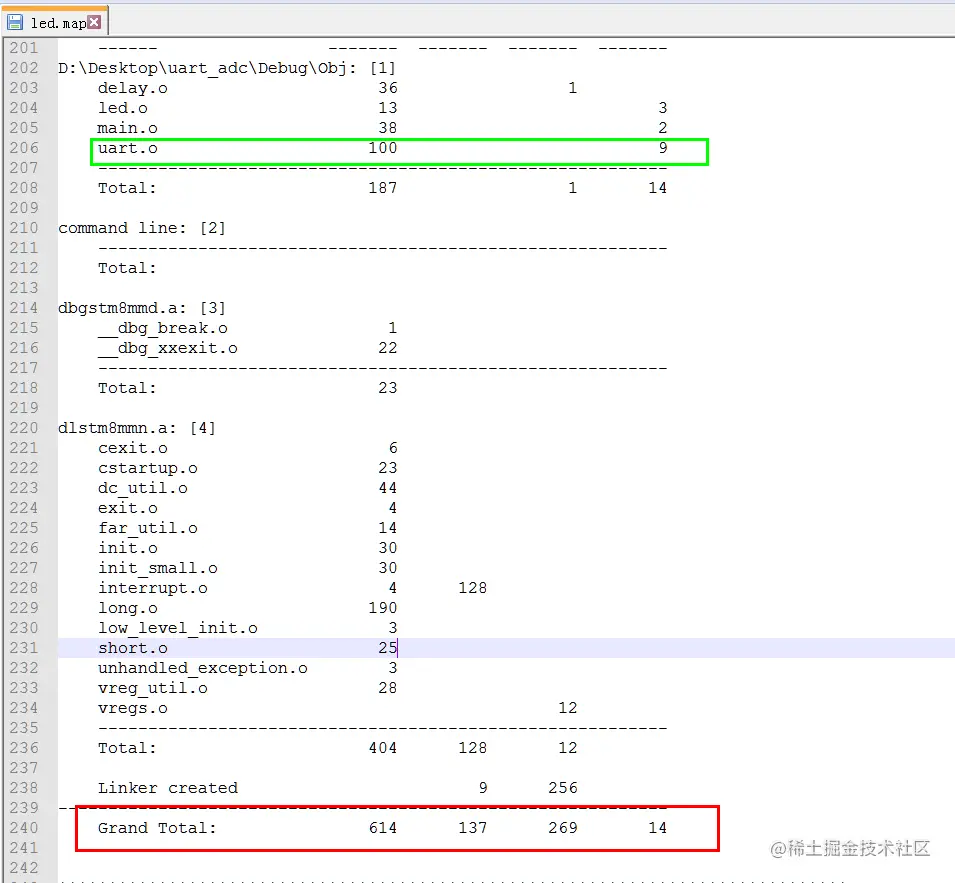Click on 'dc_util.o' entry
The image size is (955, 883).
[x=143, y=488]
